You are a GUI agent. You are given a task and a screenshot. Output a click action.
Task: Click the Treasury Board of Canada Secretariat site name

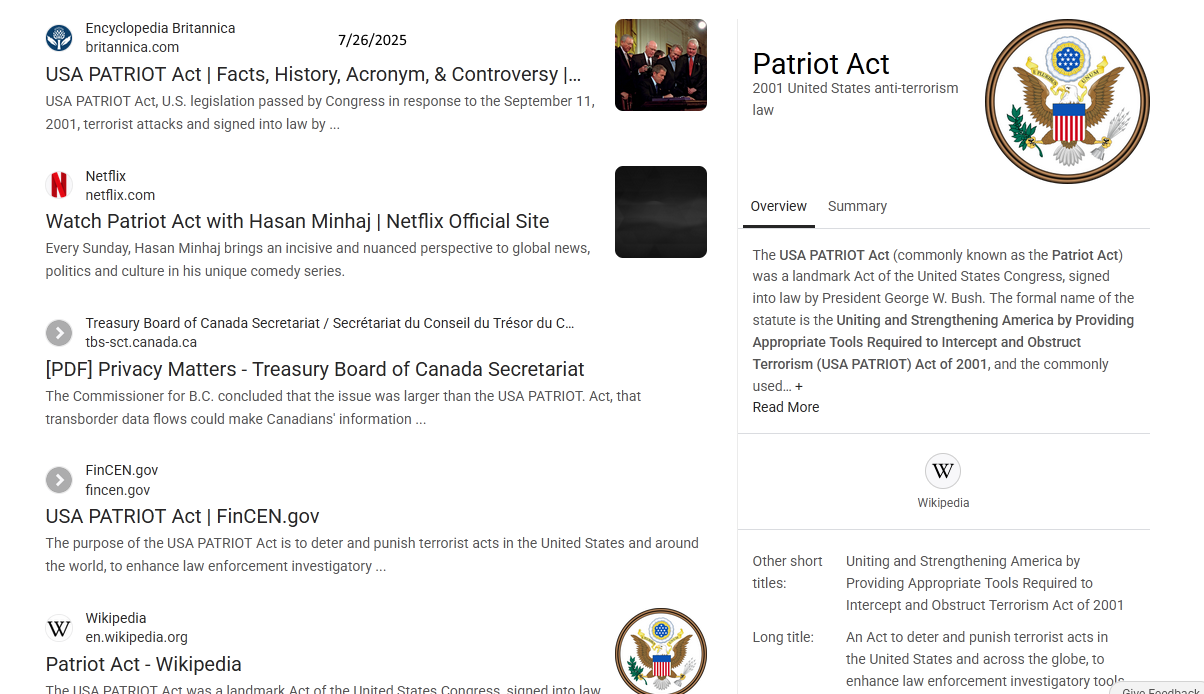330,323
